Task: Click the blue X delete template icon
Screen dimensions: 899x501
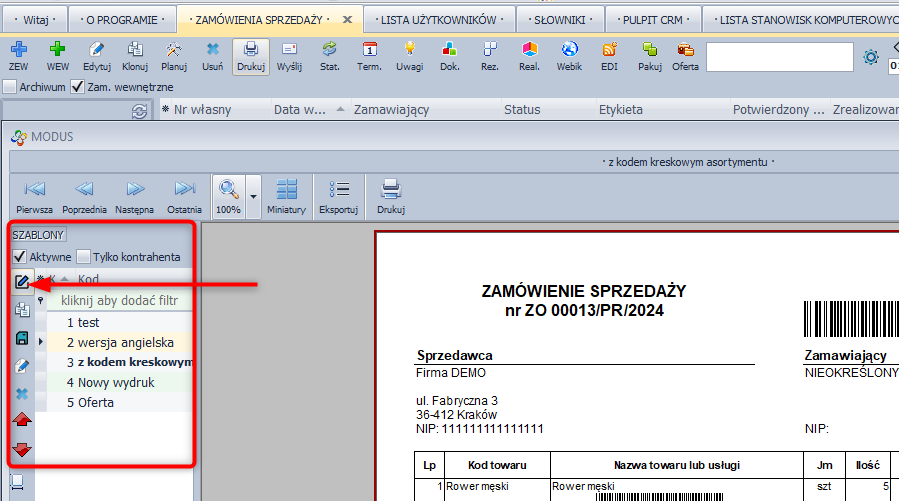Action: pos(22,394)
